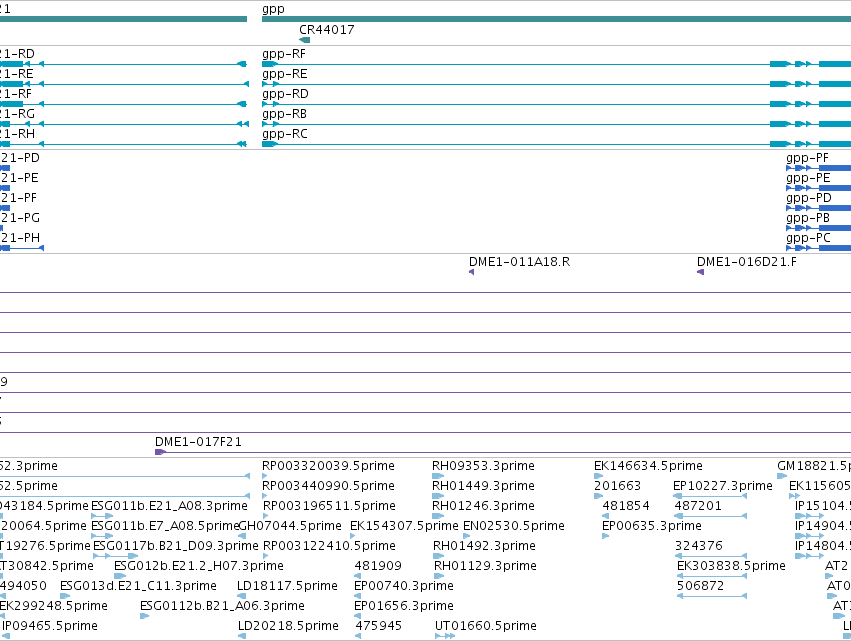Select ESG012b.E21.2_H07.3prime EST label
Screen dimensions: 851x641
click(x=199, y=566)
